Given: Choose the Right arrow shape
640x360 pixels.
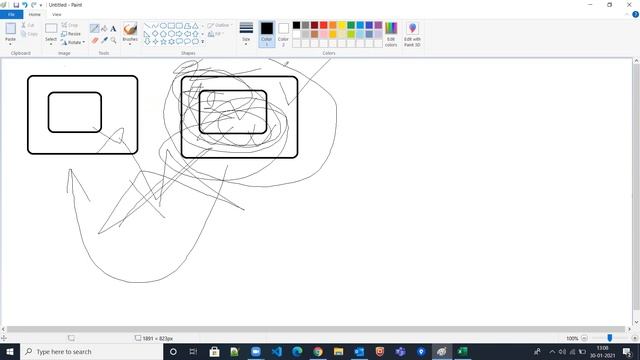Looking at the screenshot, I should click(179, 33).
